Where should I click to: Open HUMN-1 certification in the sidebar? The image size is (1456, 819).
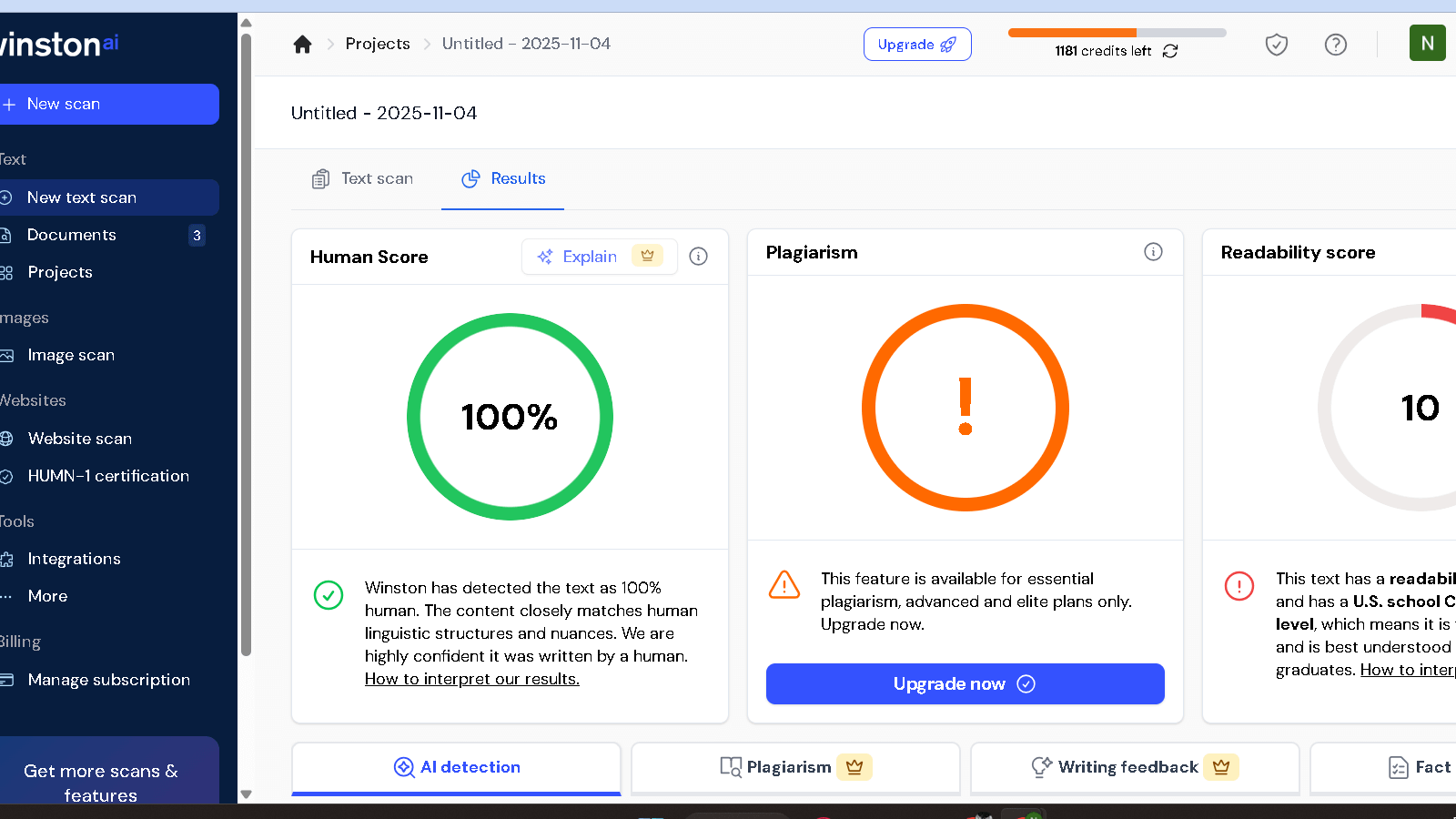pos(108,476)
